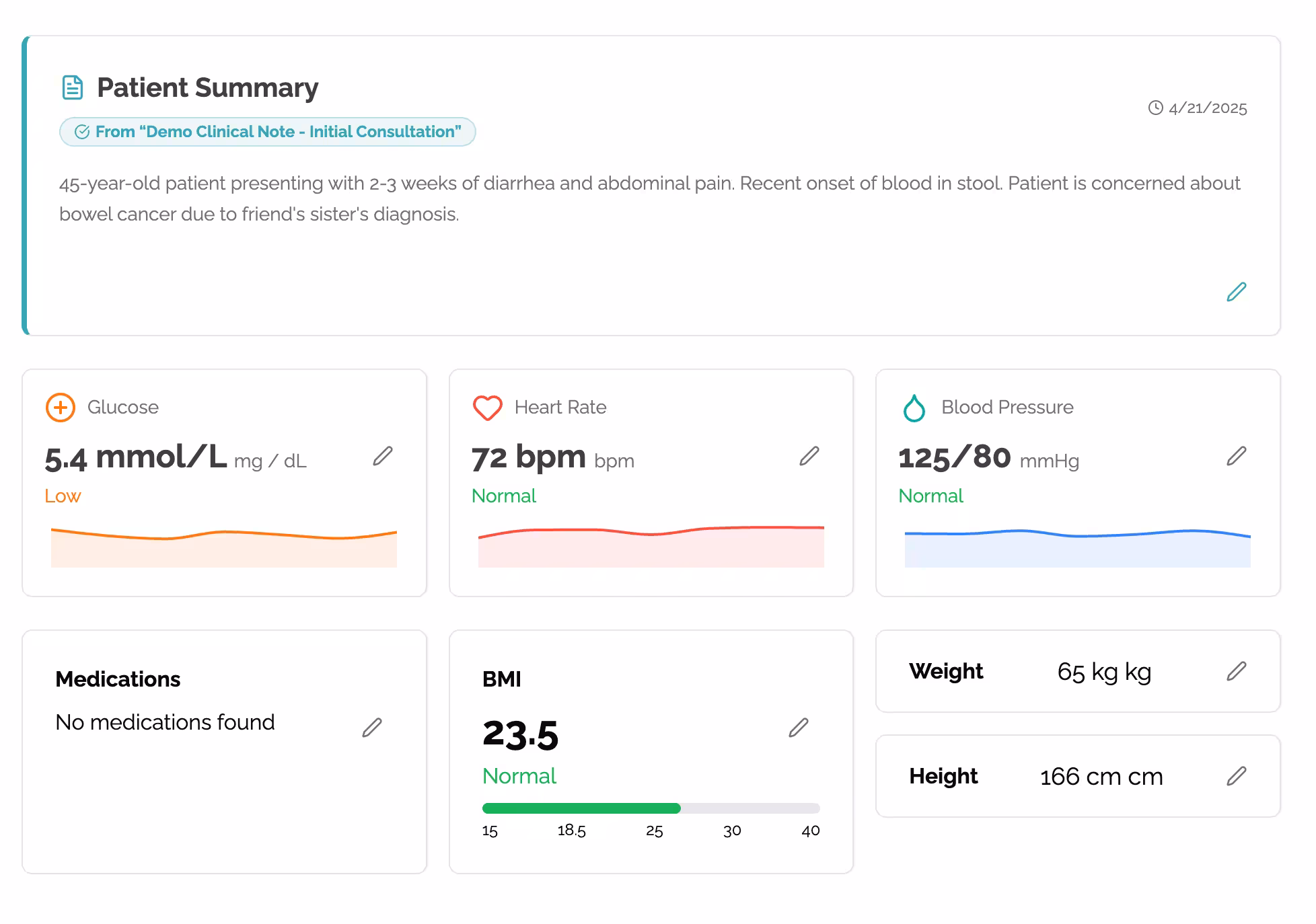This screenshot has height=924, width=1316.
Task: Click the orange Glucose plus icon
Action: pos(61,408)
